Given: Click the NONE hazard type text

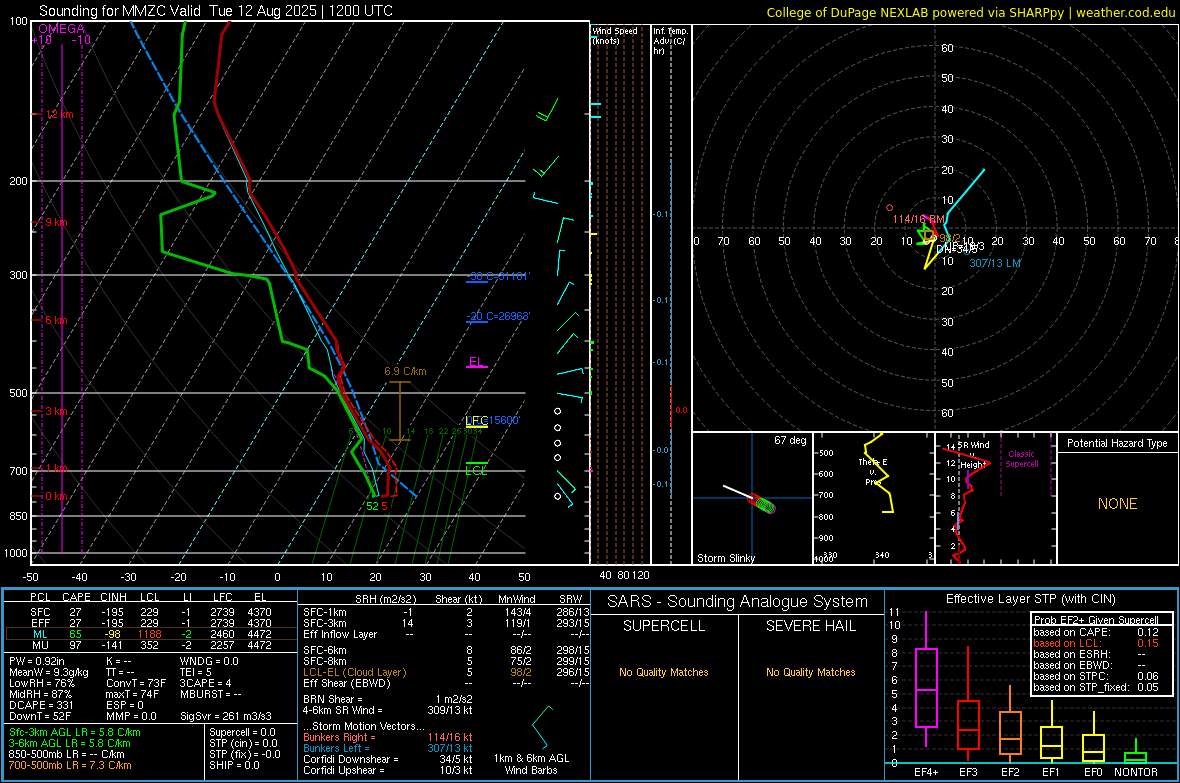Looking at the screenshot, I should pos(1117,504).
